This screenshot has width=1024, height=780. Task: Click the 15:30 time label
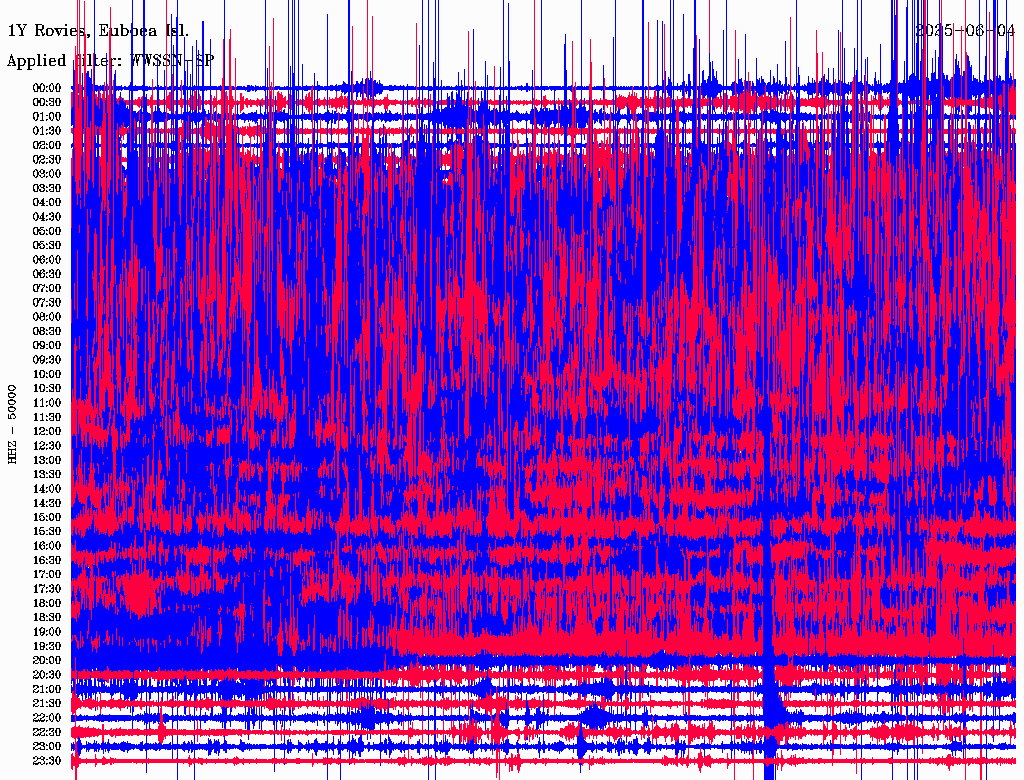pyautogui.click(x=48, y=531)
